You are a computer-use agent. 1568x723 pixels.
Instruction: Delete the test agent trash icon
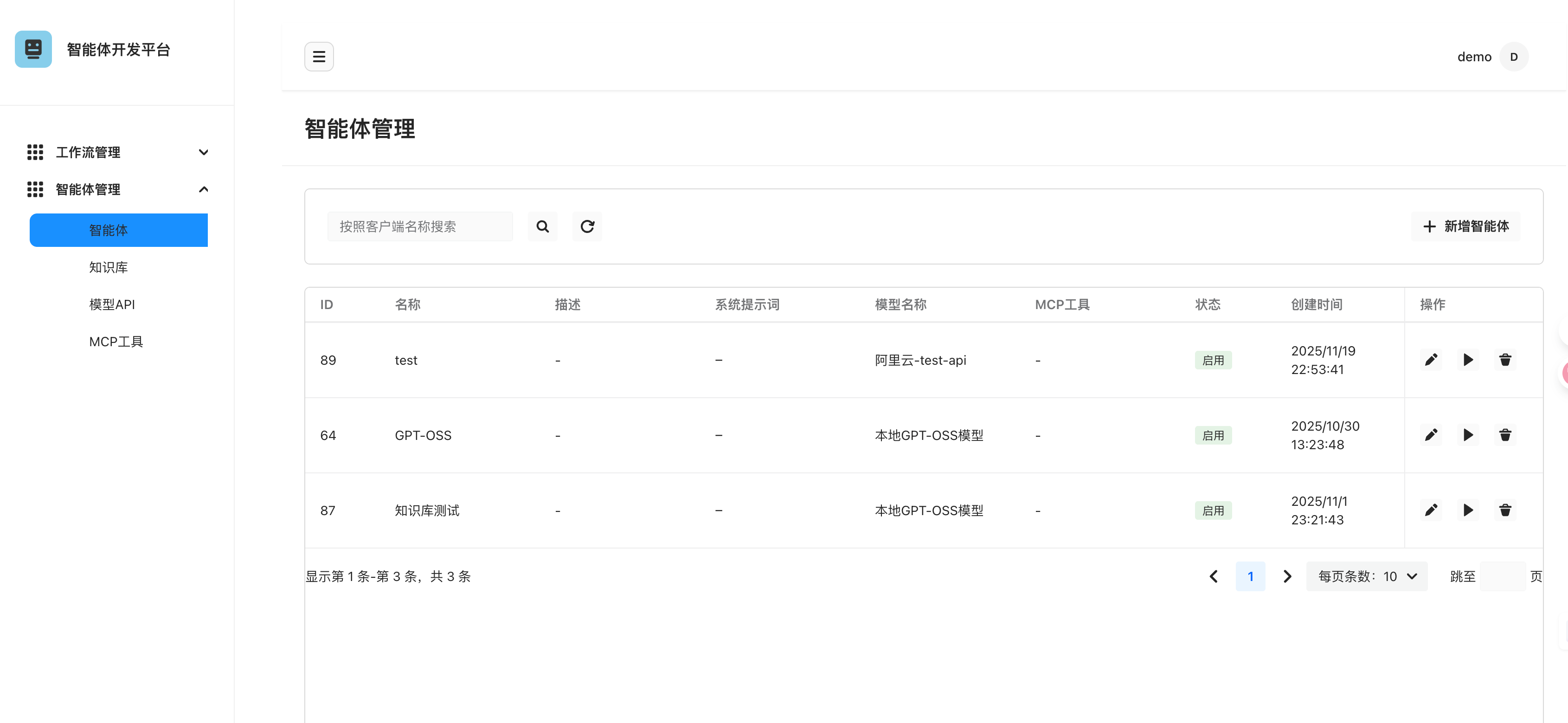[1505, 360]
